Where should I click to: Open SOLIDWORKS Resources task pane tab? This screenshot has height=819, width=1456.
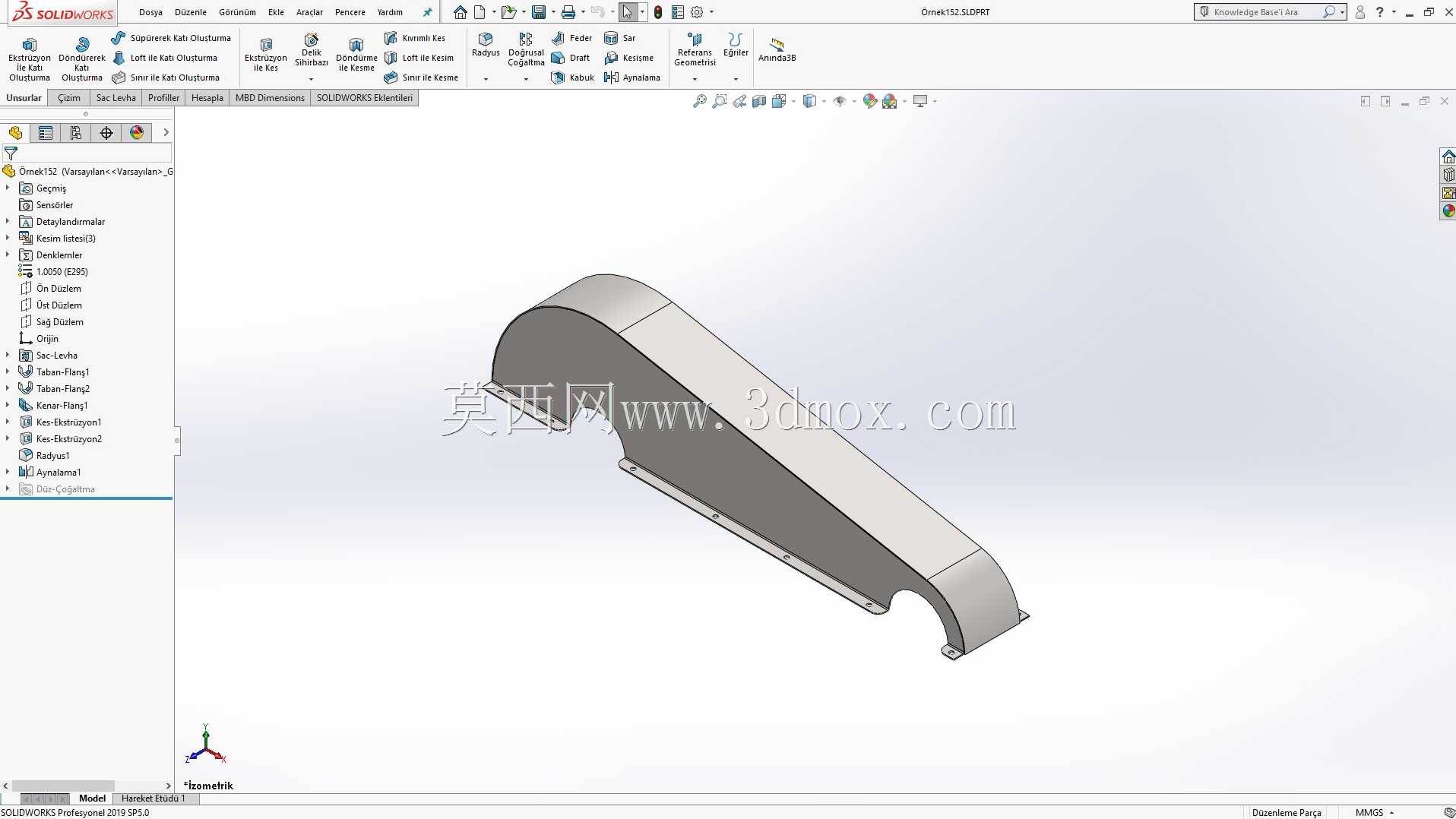(1448, 157)
